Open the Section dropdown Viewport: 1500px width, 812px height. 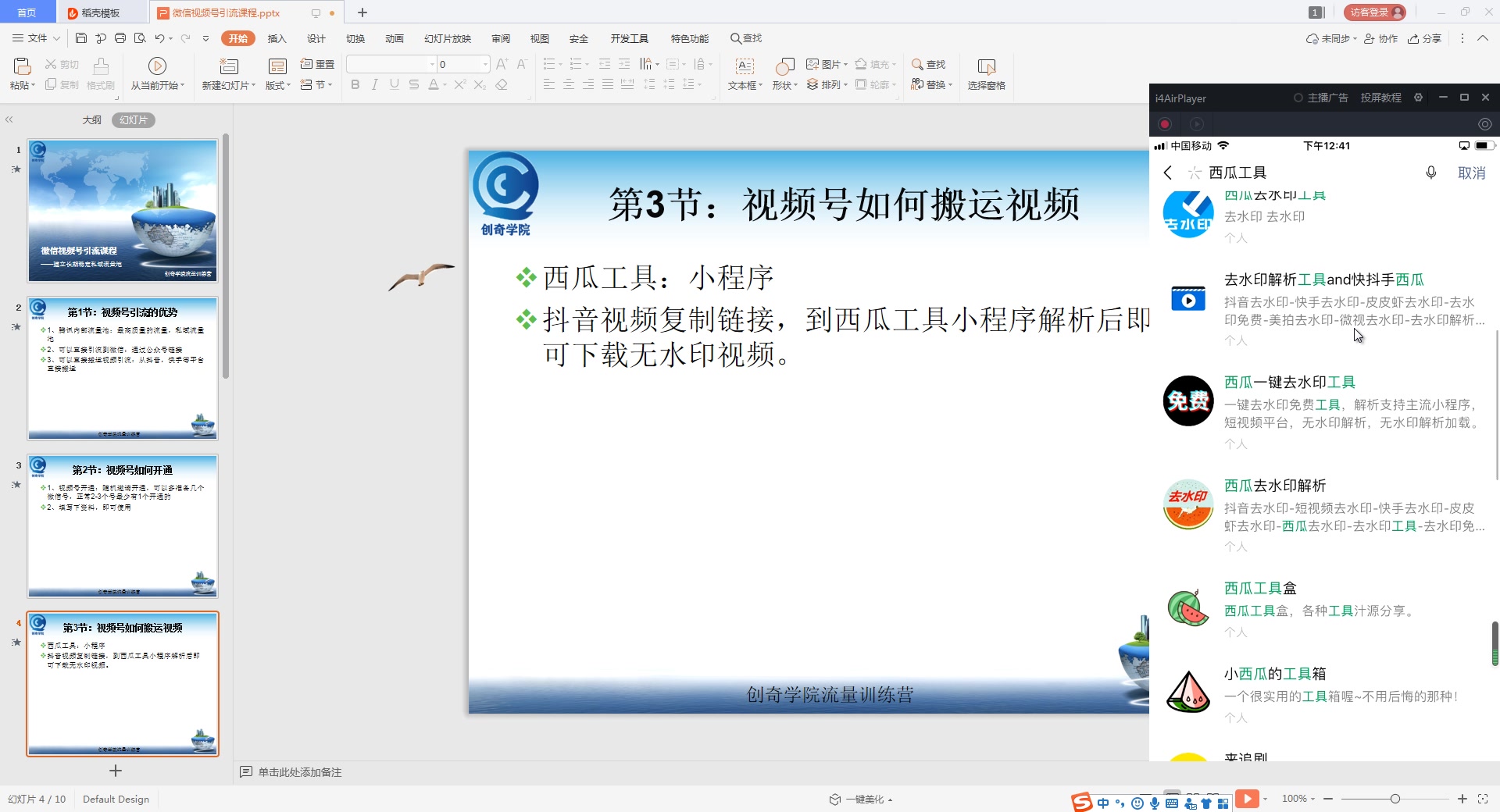coord(317,84)
